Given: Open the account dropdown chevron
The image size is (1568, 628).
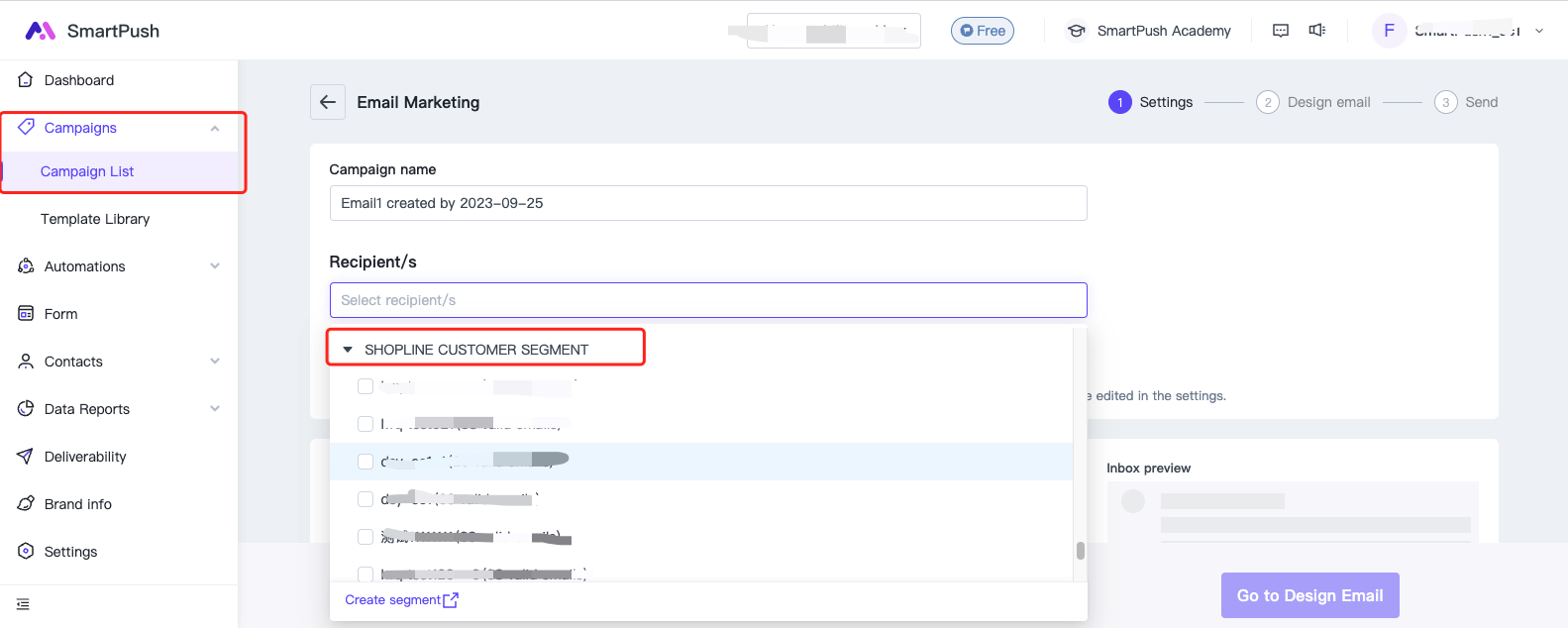Looking at the screenshot, I should (1539, 31).
